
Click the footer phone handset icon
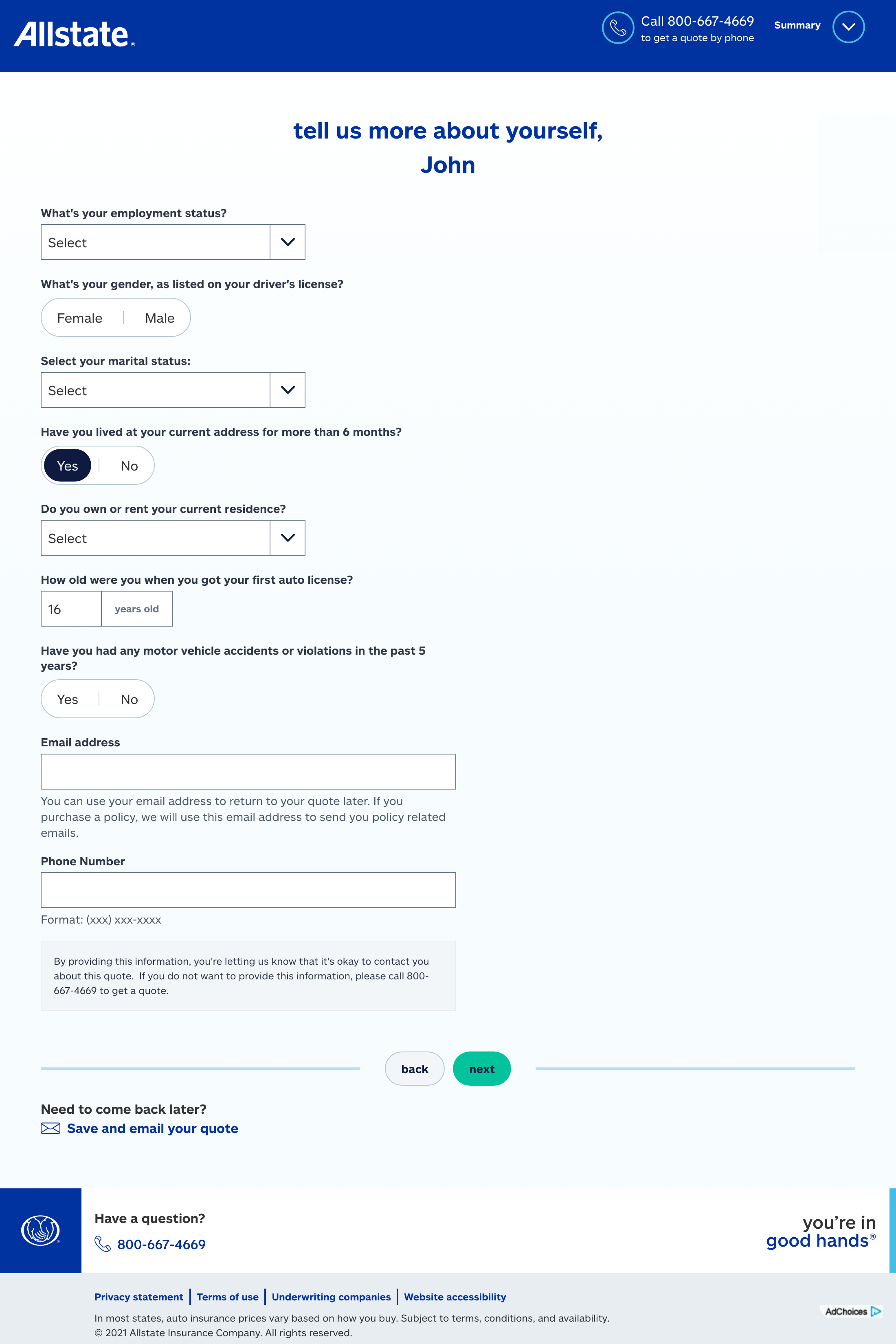[103, 1244]
